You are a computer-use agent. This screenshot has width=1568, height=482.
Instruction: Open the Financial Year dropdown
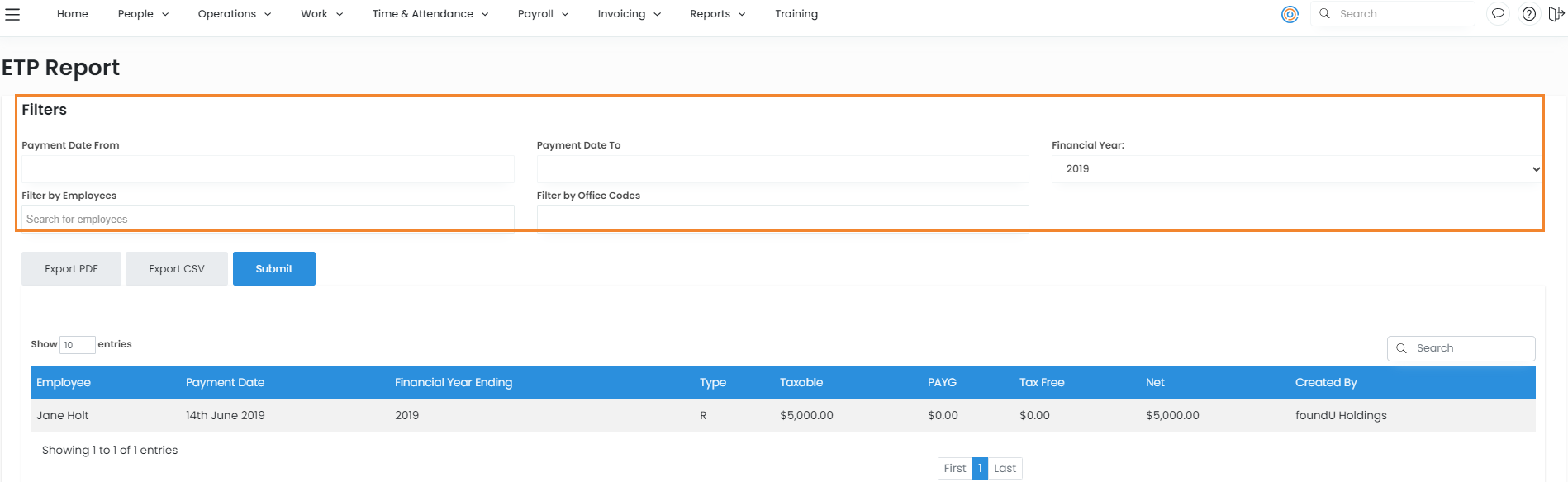[1295, 169]
